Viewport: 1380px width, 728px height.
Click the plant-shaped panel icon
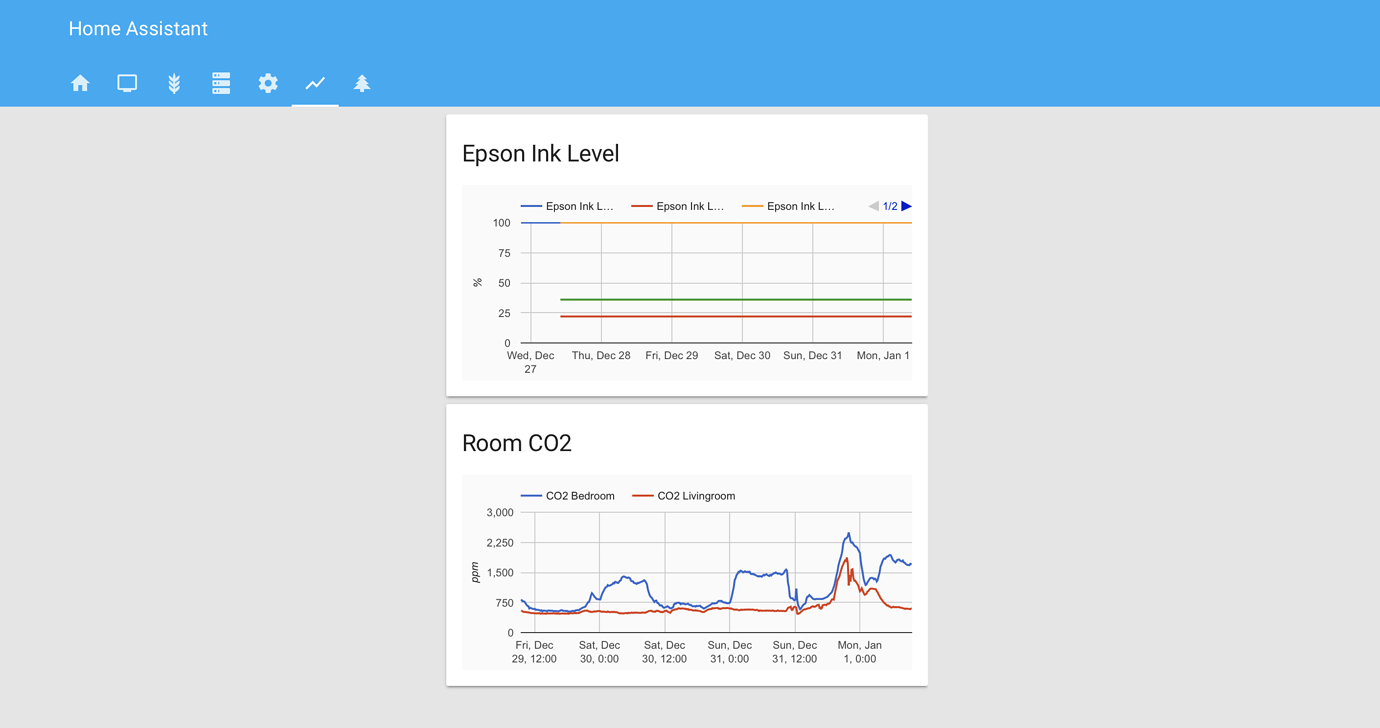click(x=174, y=83)
